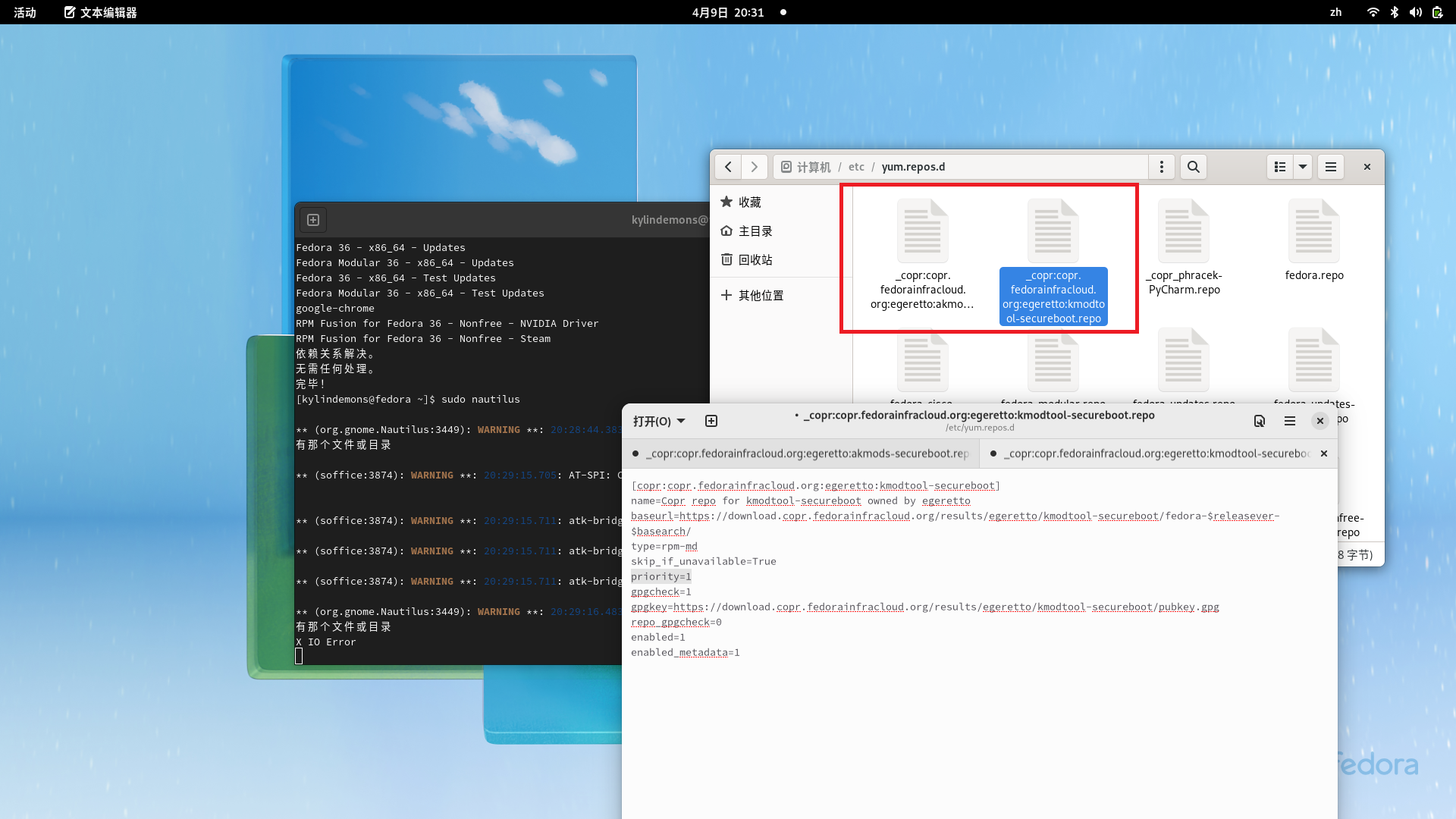Screen dimensions: 1456x819
Task: Open the three-dot path options menu
Action: pos(1162,167)
